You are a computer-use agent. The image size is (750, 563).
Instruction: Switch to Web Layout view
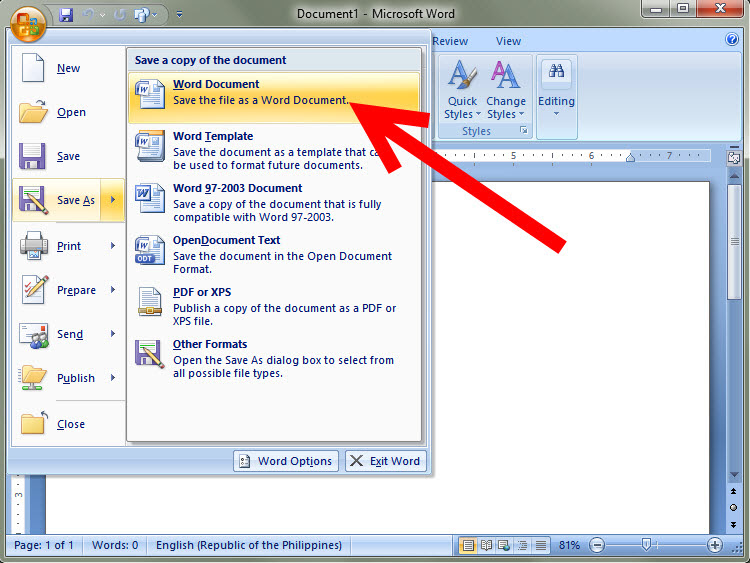(x=504, y=545)
